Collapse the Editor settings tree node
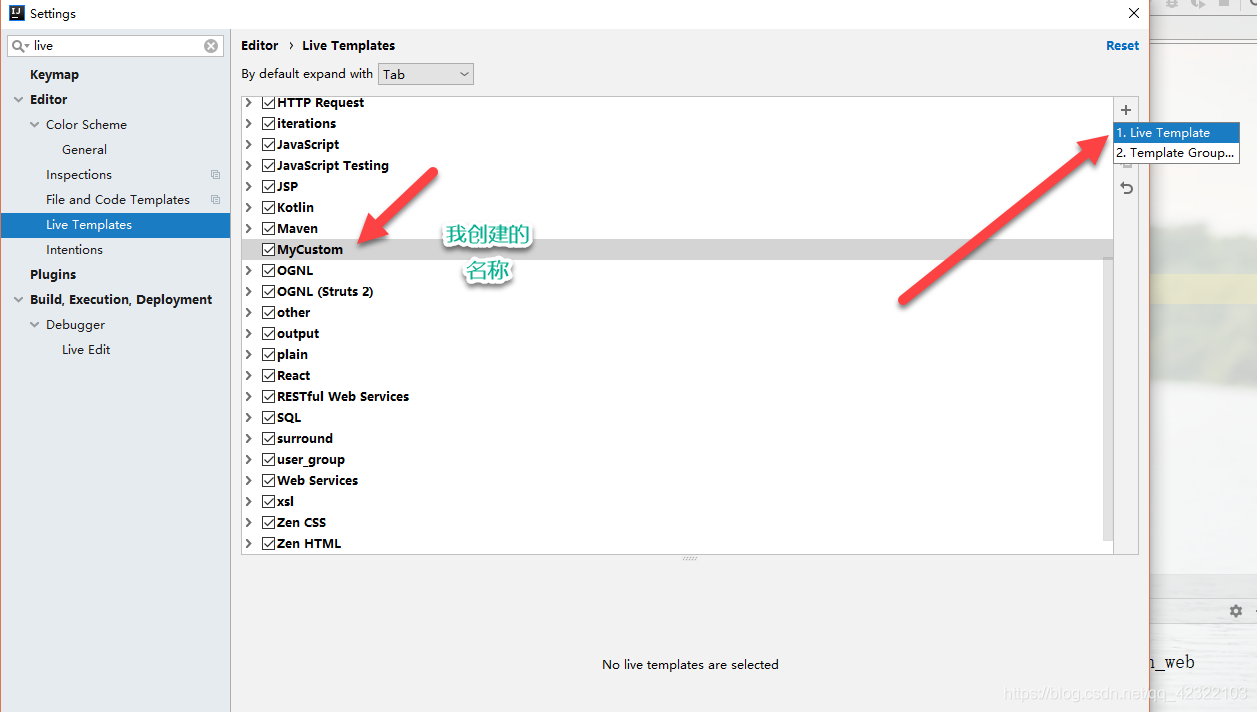Image resolution: width=1257 pixels, height=712 pixels. coord(19,100)
